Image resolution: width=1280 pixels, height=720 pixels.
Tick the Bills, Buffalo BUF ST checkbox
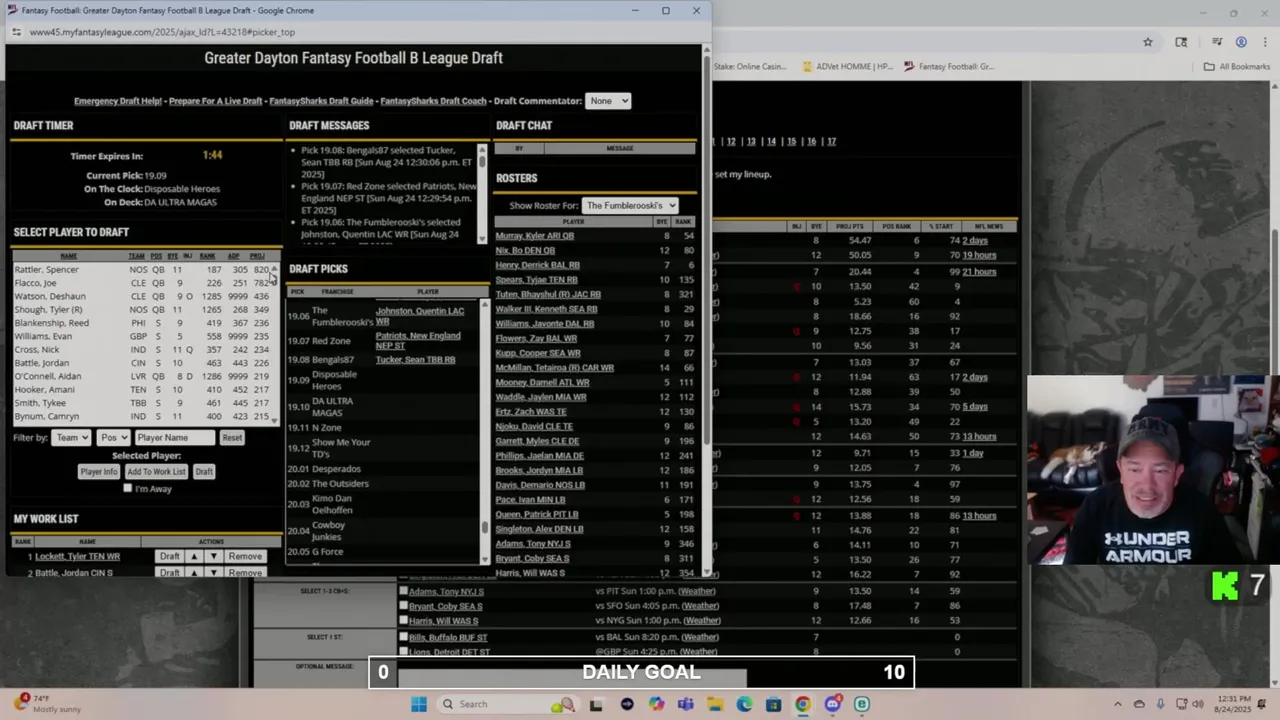(403, 637)
